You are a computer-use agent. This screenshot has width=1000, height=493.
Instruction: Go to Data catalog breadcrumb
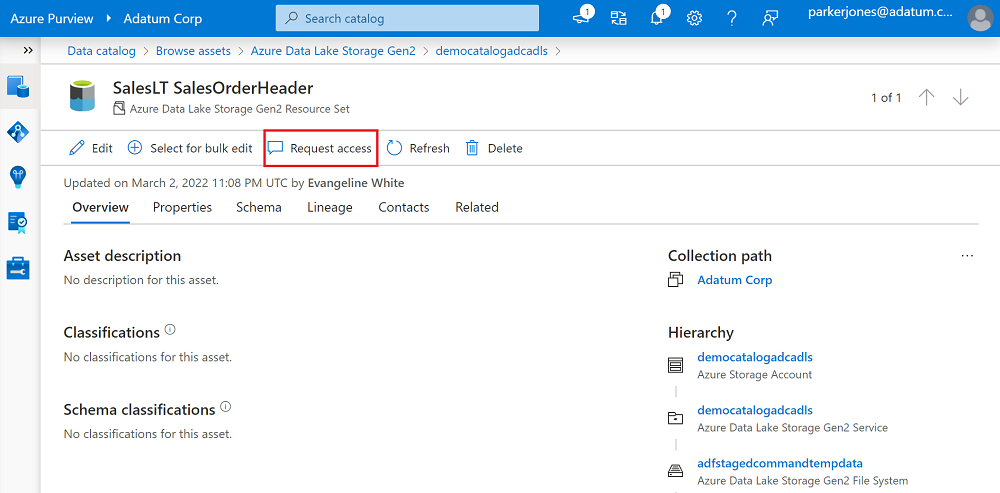(101, 51)
